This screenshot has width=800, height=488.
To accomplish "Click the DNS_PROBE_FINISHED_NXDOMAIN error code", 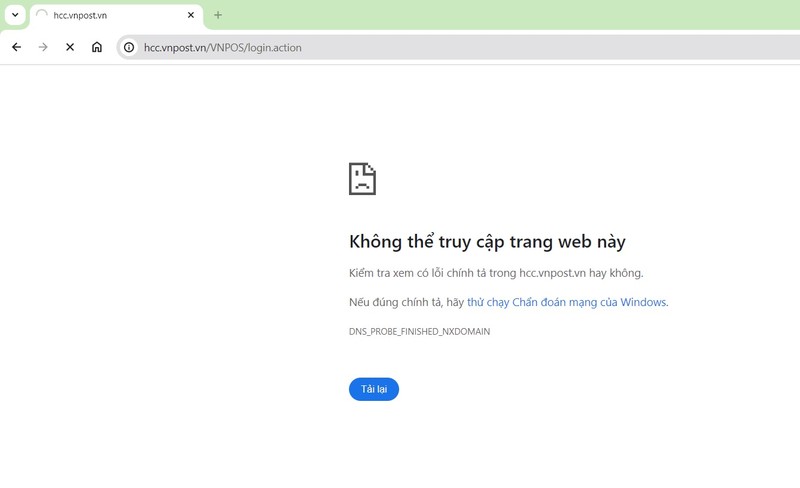I will pyautogui.click(x=419, y=331).
